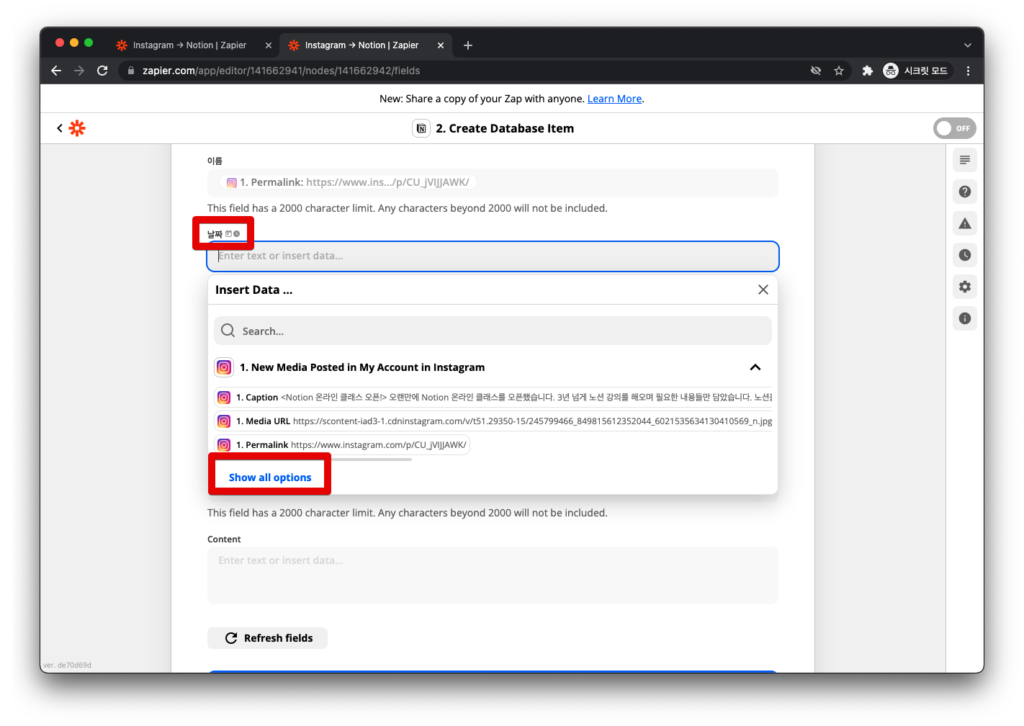This screenshot has width=1024, height=726.
Task: Open the Chrome tab list dropdown arrow
Action: click(967, 45)
